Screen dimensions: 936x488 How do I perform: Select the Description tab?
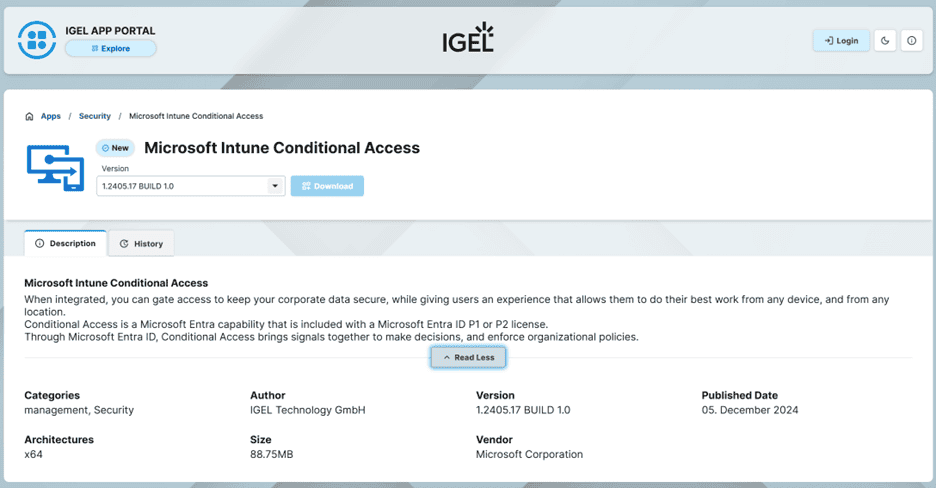coord(65,243)
